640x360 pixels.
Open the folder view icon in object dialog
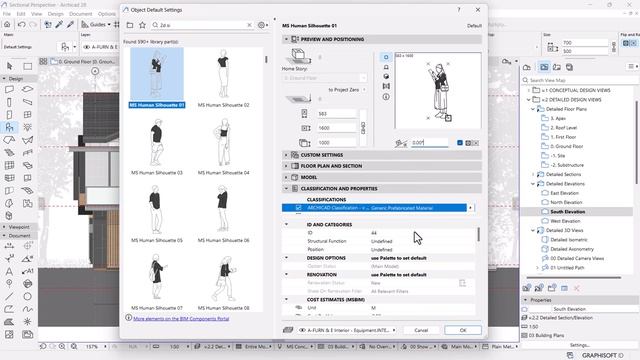point(130,25)
